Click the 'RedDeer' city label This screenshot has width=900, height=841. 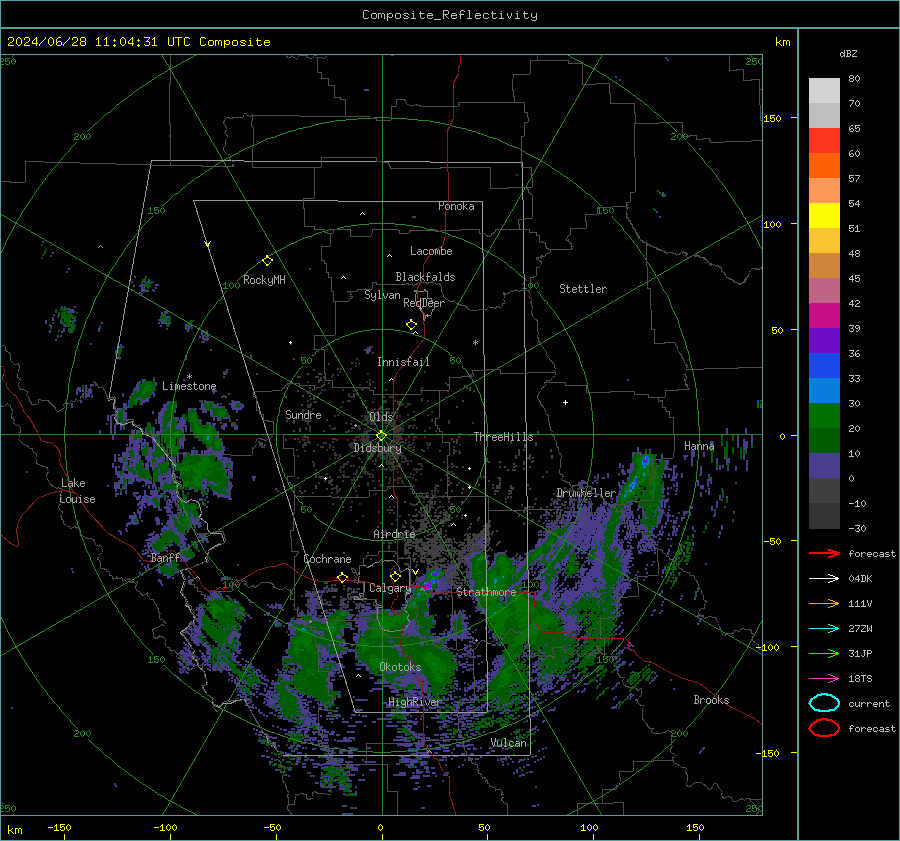pyautogui.click(x=424, y=303)
